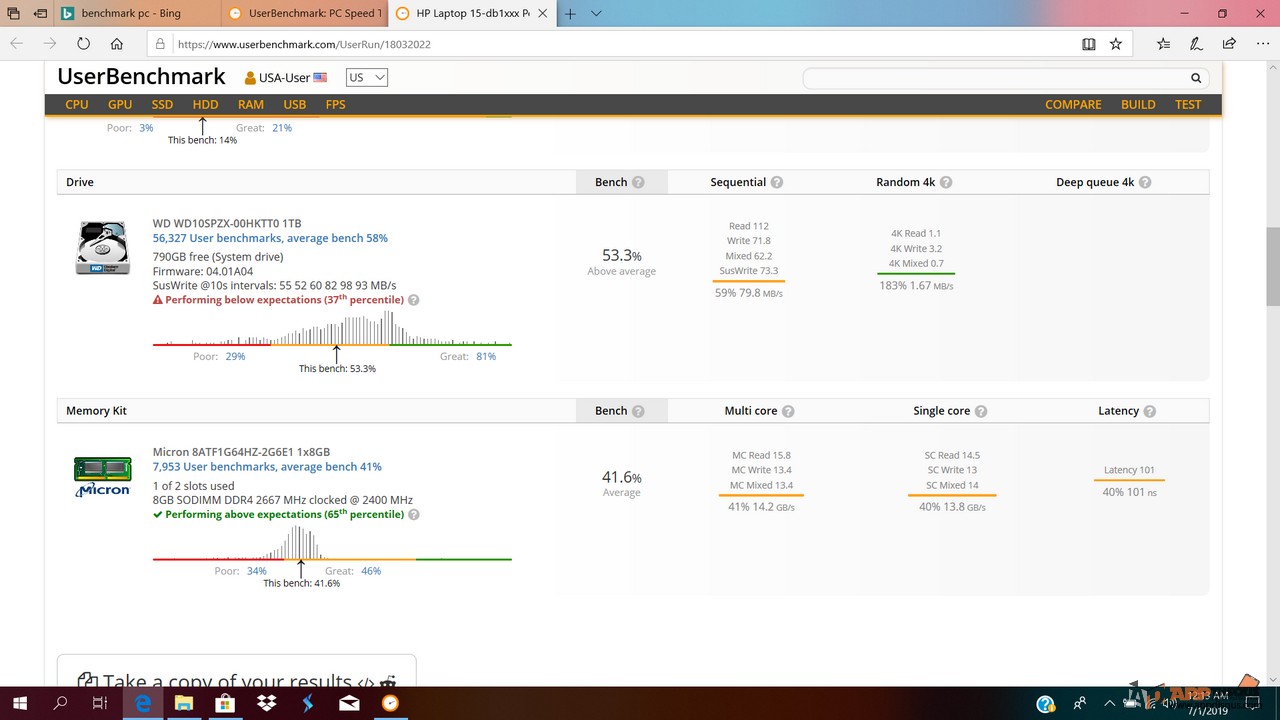1280x720 pixels.
Task: Click the UserBenchmark search field
Action: click(x=1006, y=78)
